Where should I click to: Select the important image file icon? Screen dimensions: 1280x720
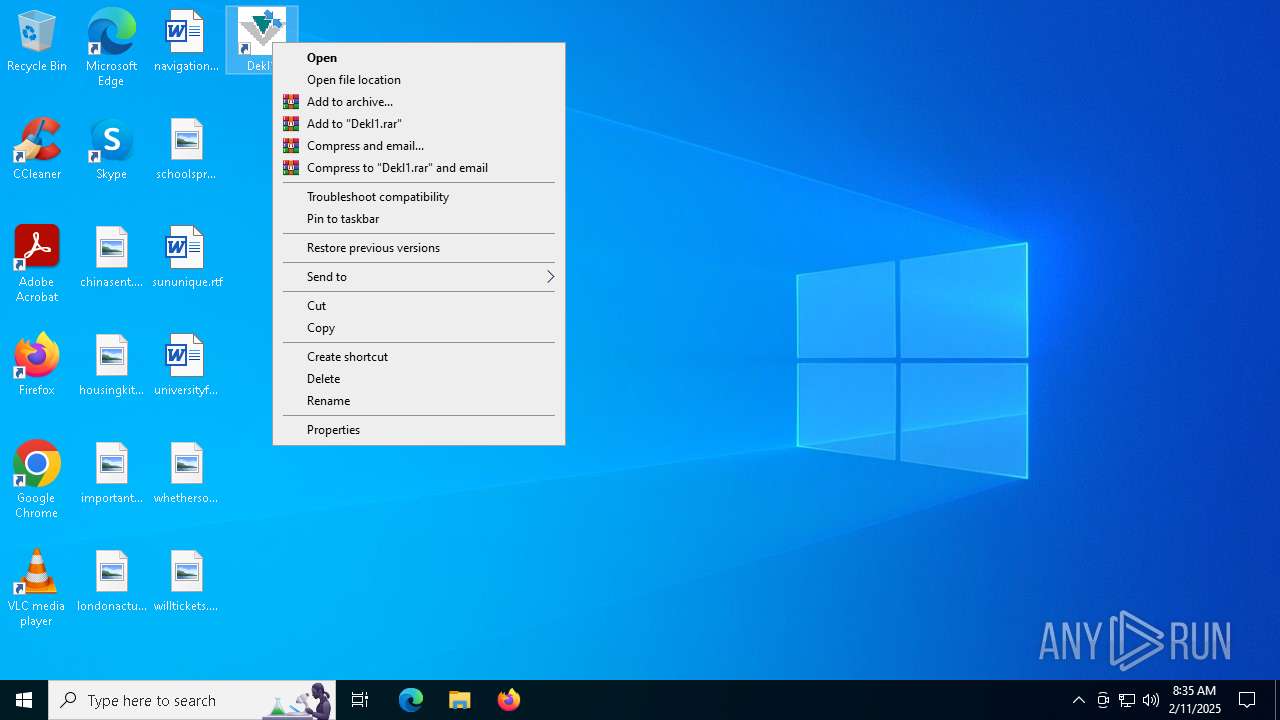tap(111, 474)
